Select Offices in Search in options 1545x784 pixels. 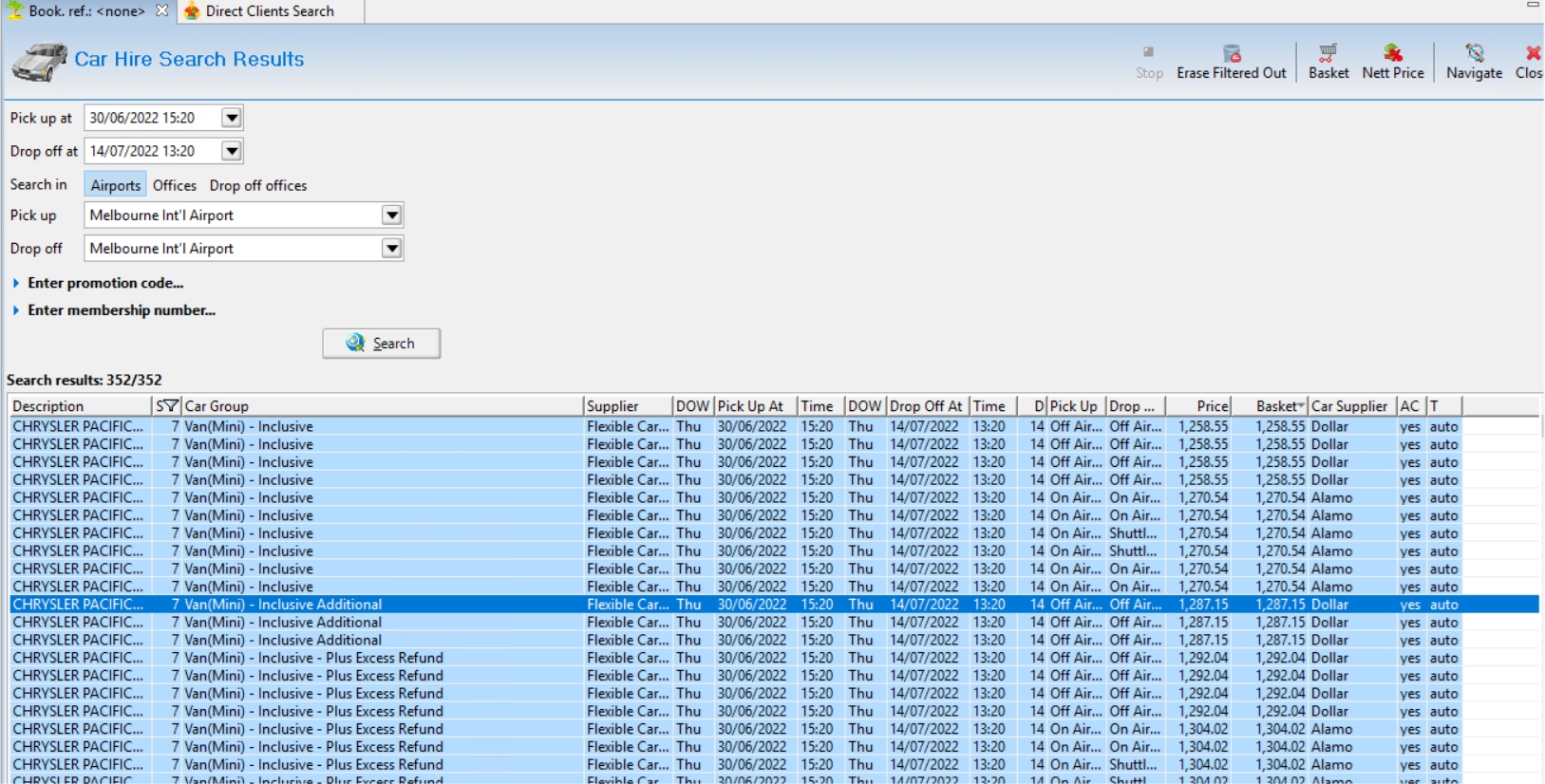point(175,185)
